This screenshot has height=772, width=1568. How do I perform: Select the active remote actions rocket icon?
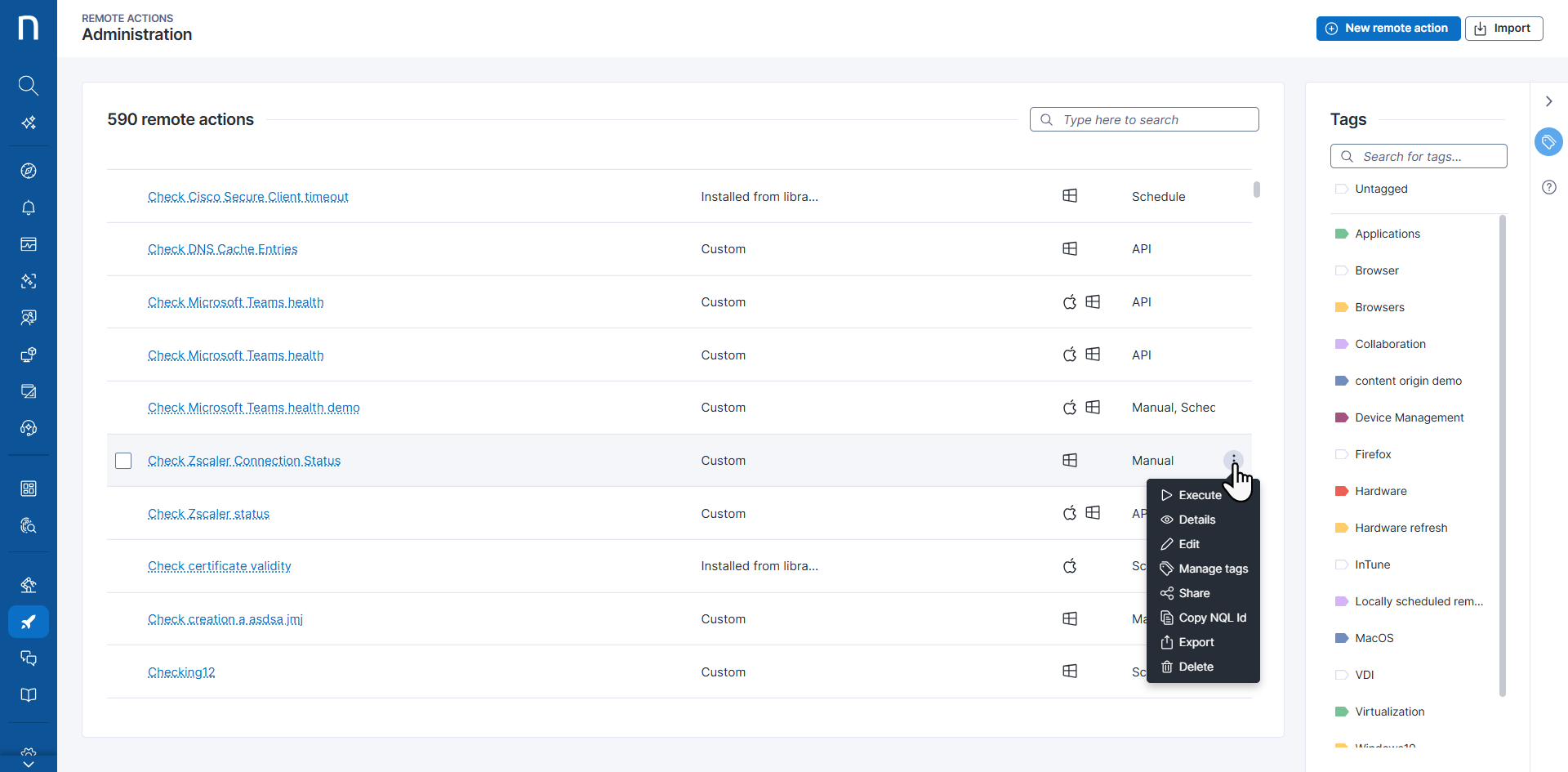tap(29, 622)
